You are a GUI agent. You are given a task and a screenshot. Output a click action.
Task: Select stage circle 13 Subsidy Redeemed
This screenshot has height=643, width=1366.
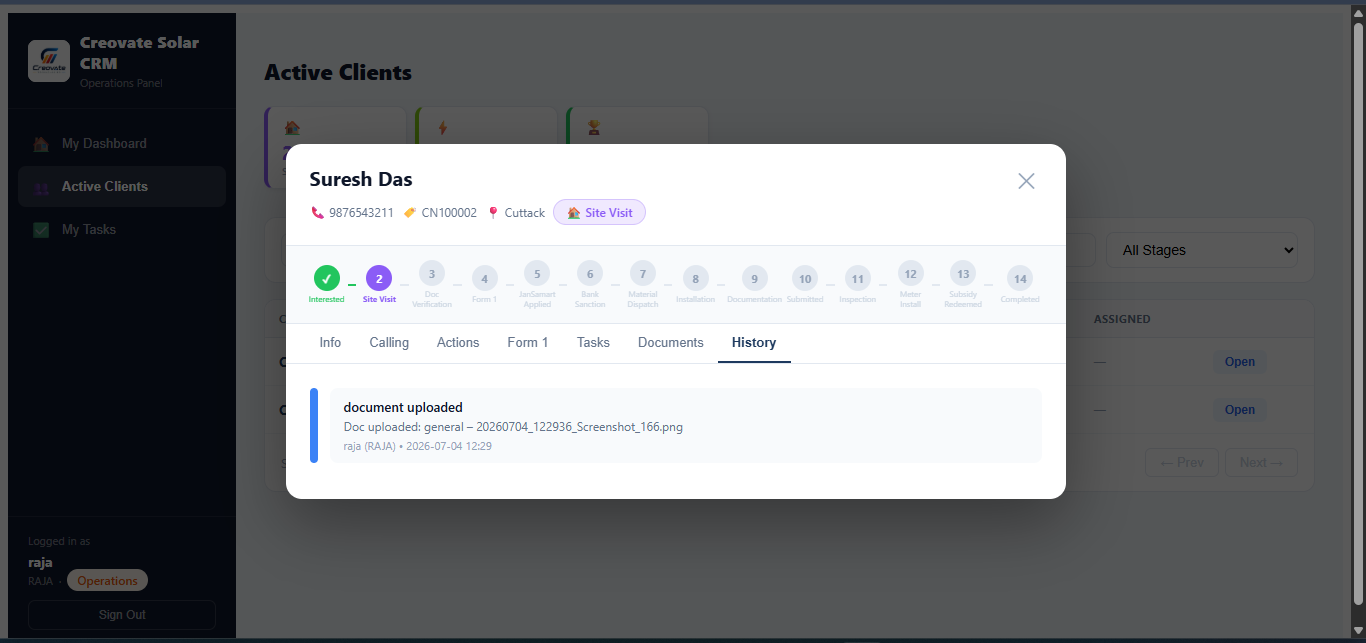pos(963,273)
